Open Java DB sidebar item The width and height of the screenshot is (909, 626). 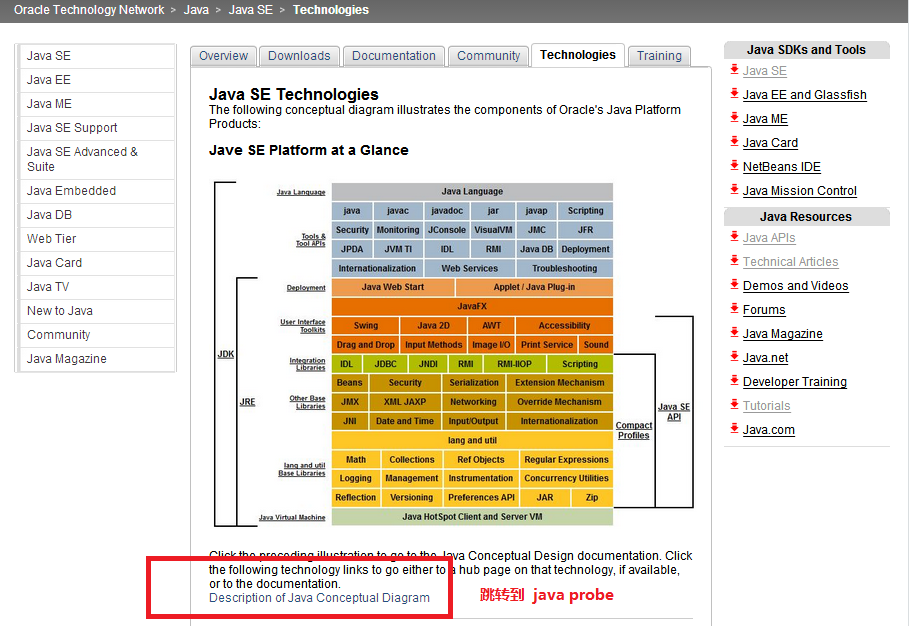click(97, 215)
